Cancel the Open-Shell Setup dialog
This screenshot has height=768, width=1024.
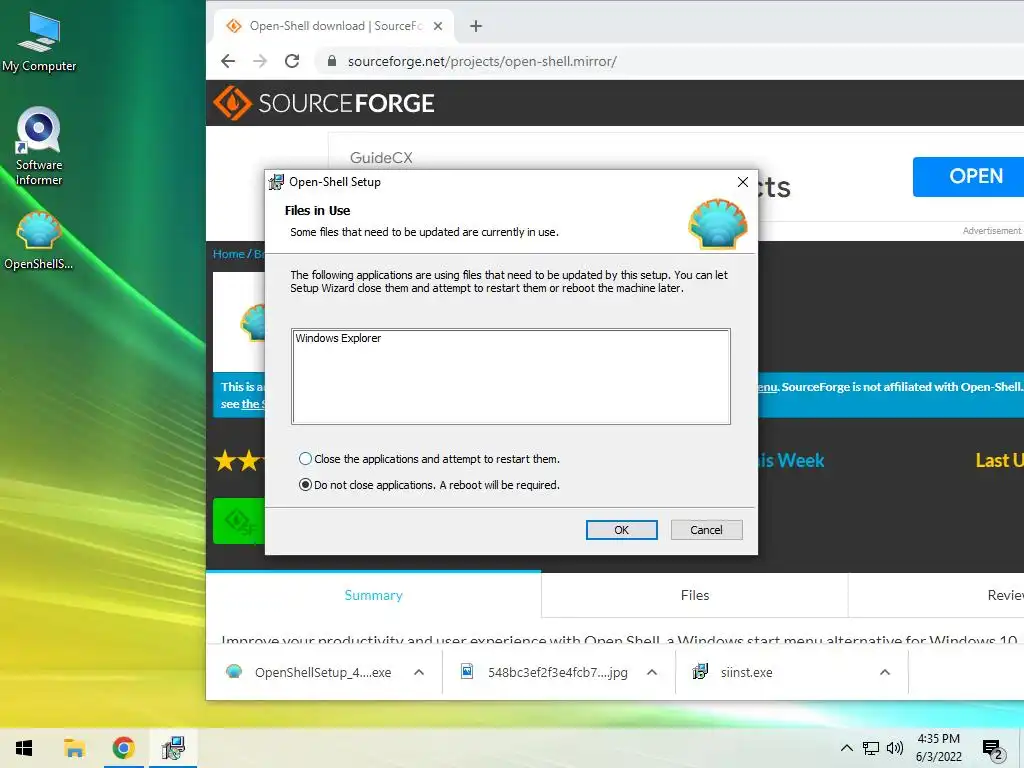click(707, 530)
